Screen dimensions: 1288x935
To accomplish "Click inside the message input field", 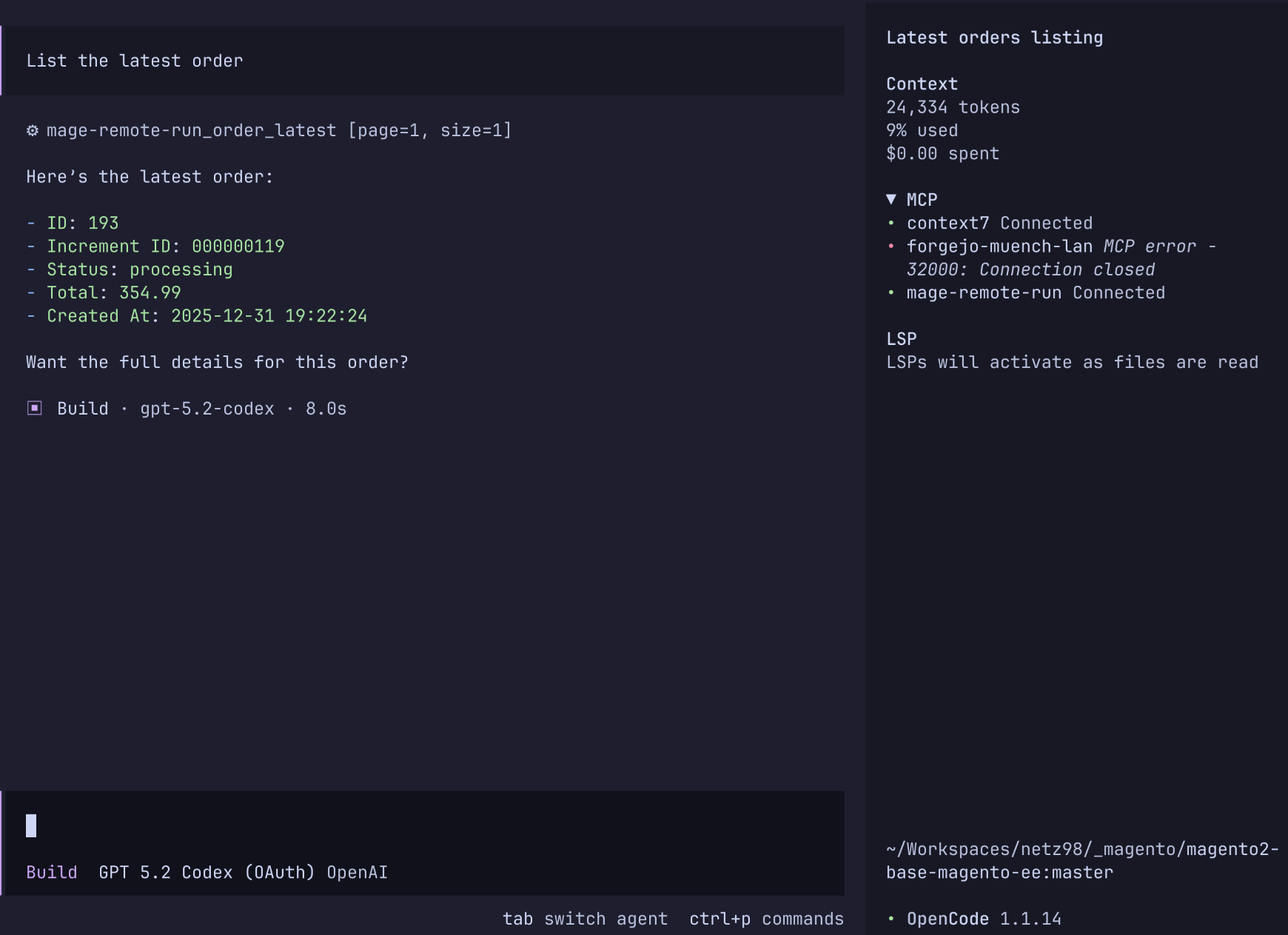I will tap(296, 824).
